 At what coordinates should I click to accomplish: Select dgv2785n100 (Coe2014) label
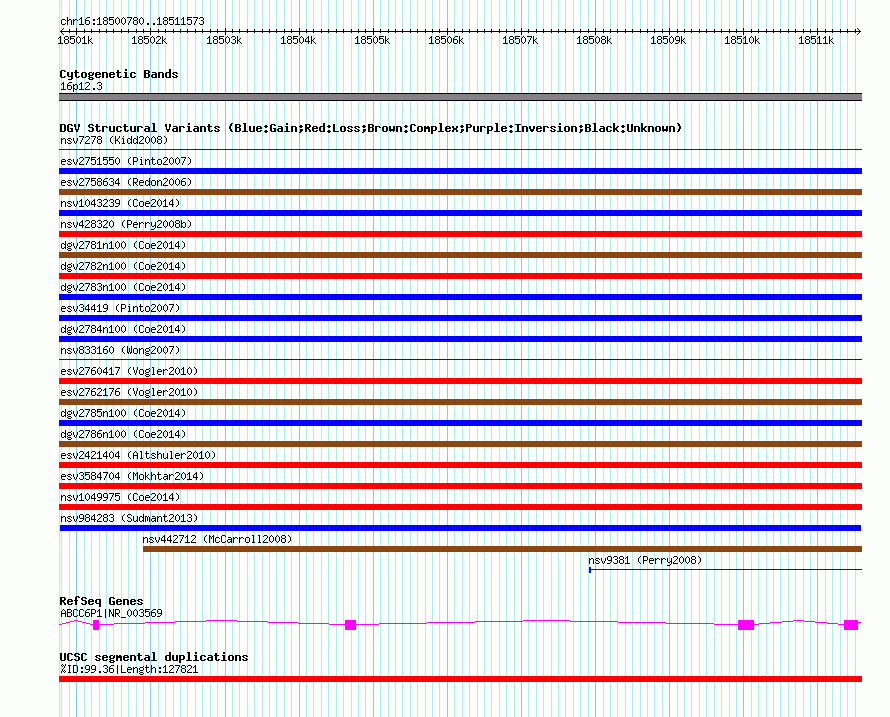point(123,413)
